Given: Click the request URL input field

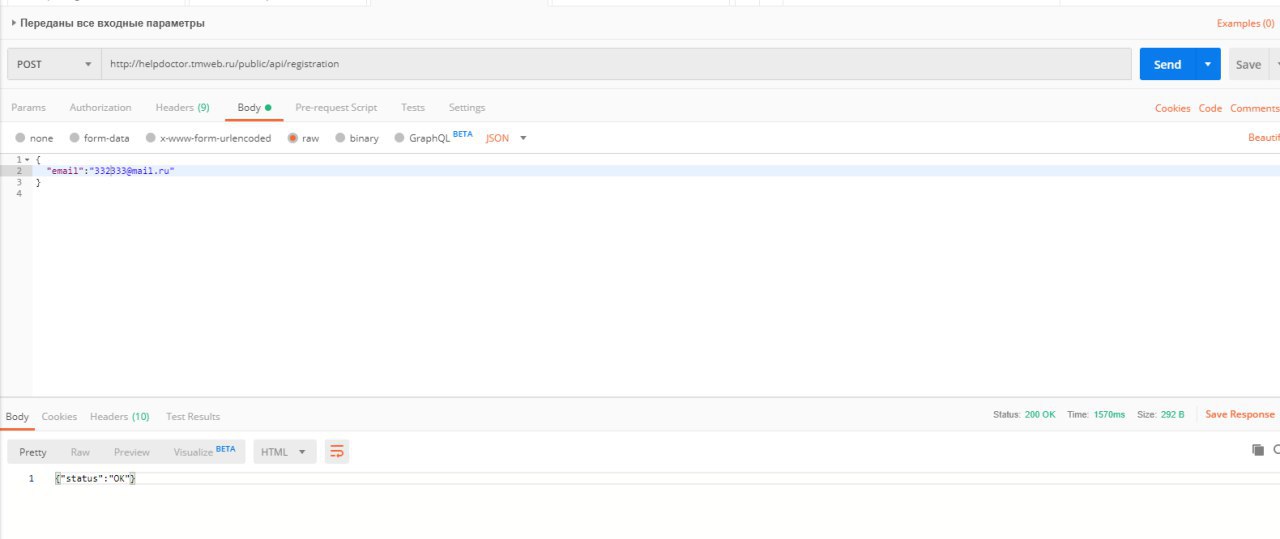Looking at the screenshot, I should (616, 64).
